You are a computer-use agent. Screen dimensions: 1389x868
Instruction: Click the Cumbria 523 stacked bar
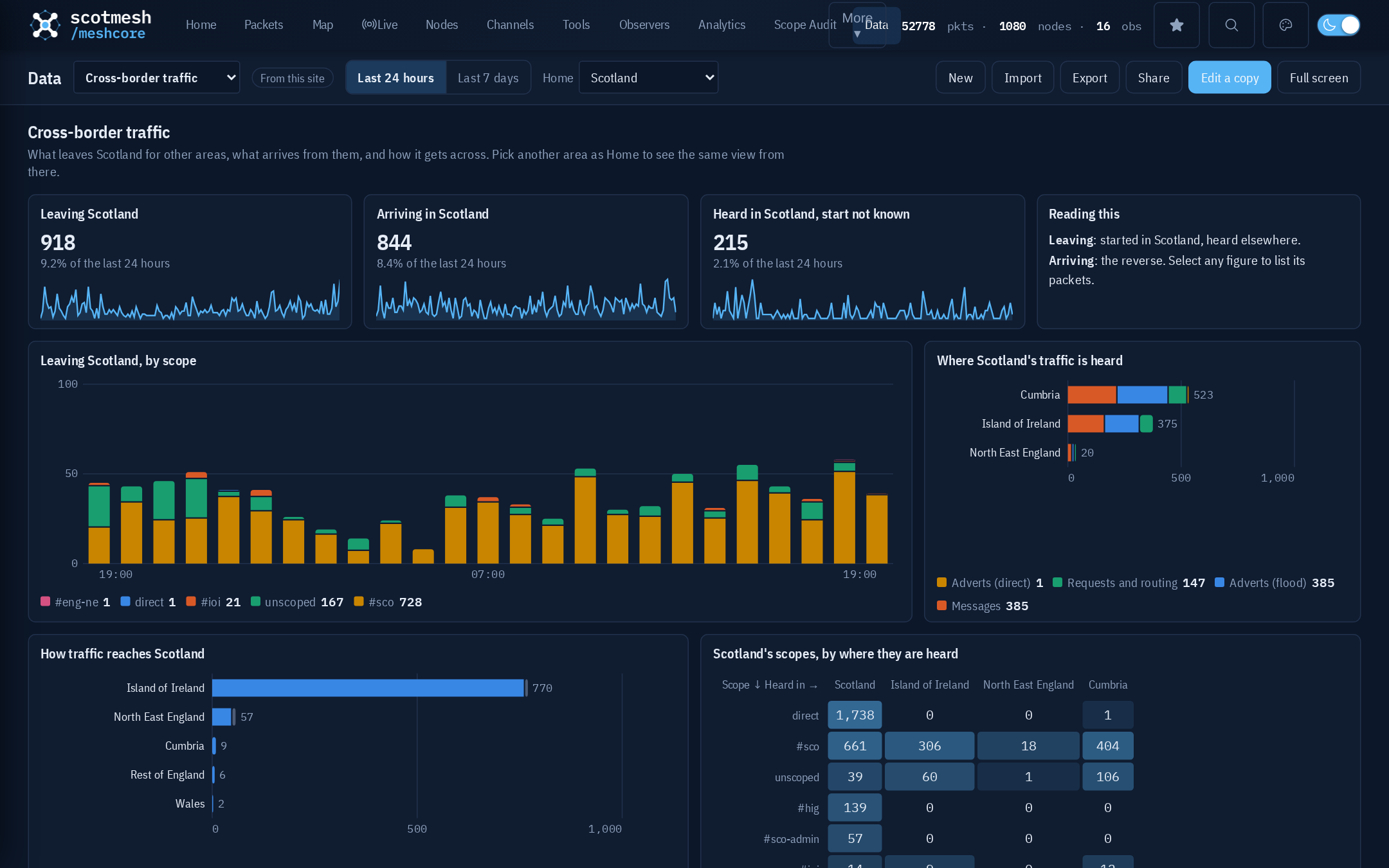[1127, 395]
